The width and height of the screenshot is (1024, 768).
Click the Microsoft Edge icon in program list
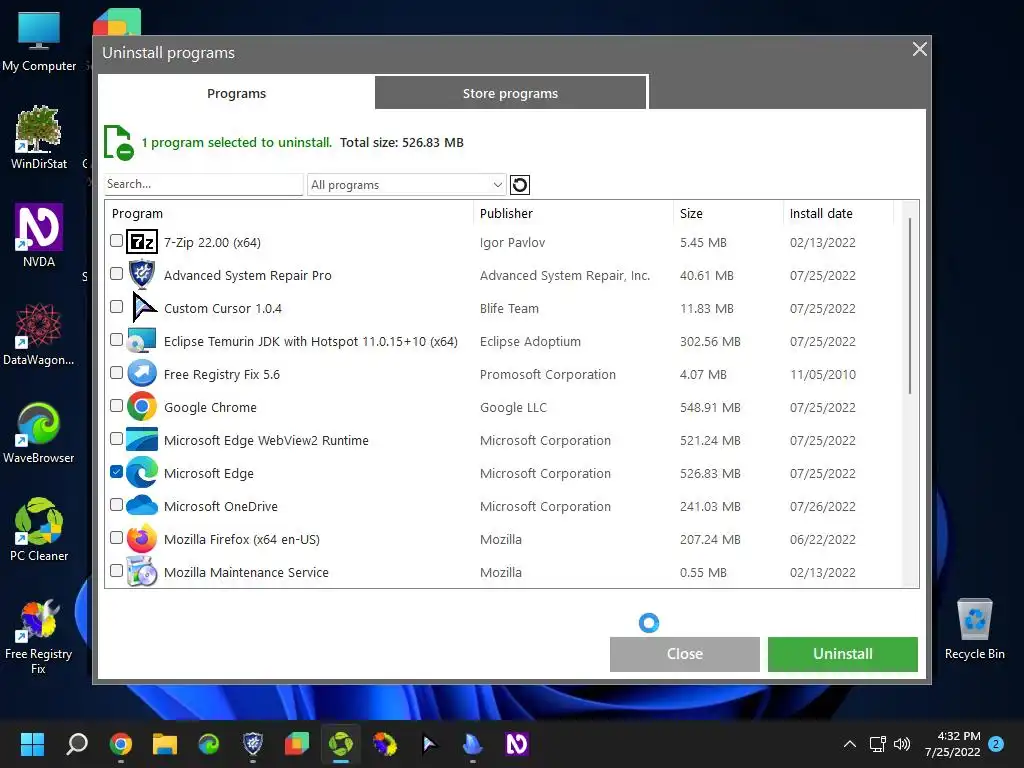142,473
